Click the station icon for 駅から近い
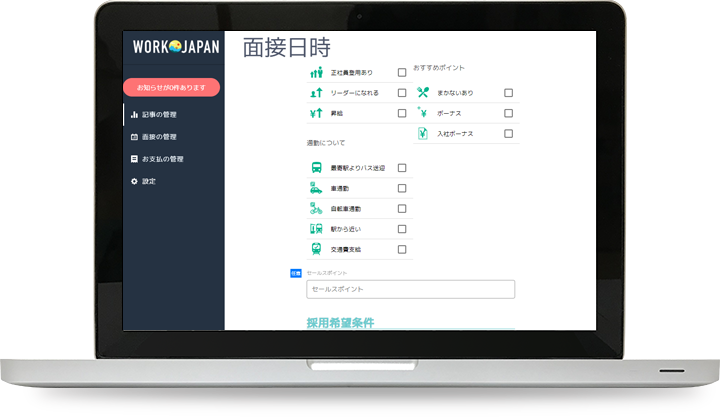This screenshot has width=720, height=417. (316, 229)
